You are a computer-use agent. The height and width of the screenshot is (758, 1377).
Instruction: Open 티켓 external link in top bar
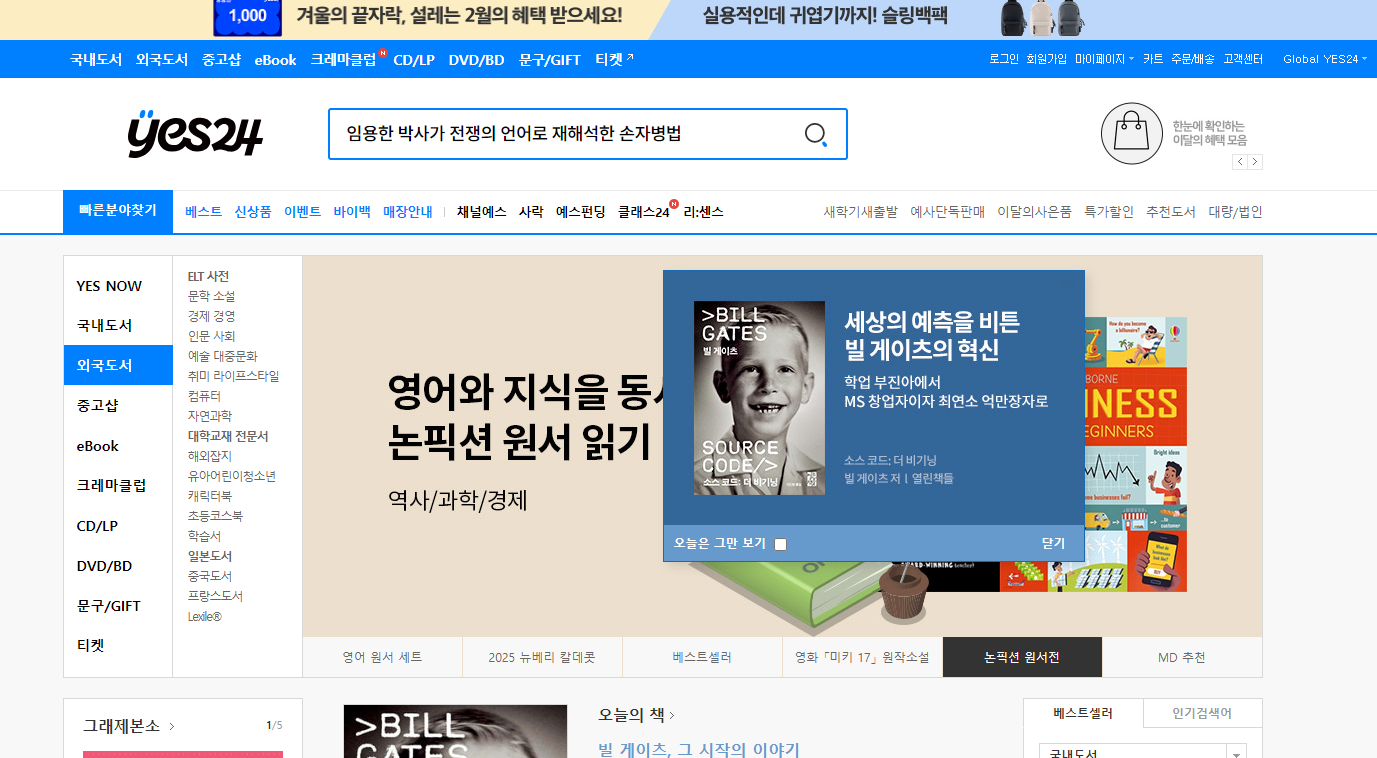tap(614, 59)
